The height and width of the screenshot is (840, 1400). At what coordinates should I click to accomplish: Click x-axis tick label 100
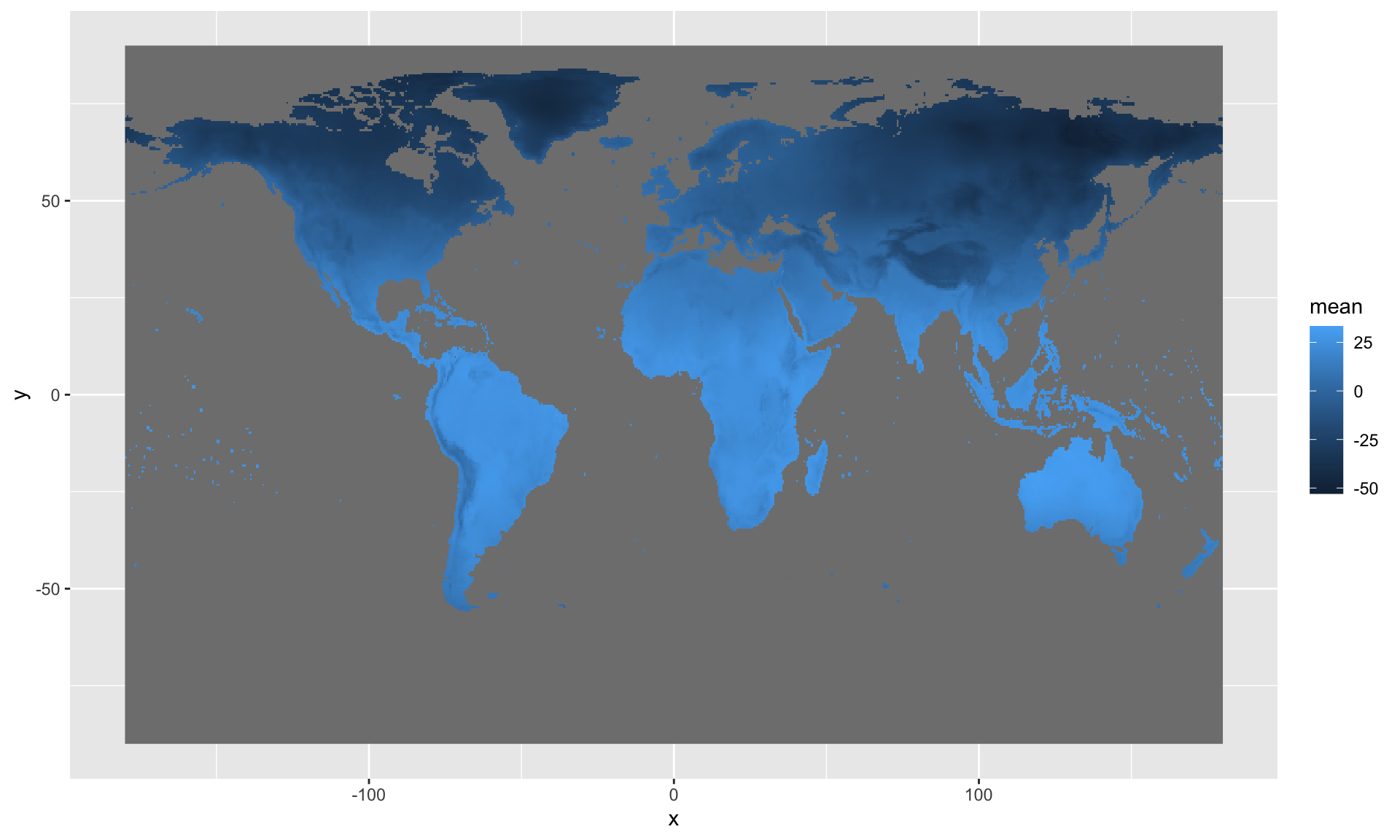click(x=978, y=796)
